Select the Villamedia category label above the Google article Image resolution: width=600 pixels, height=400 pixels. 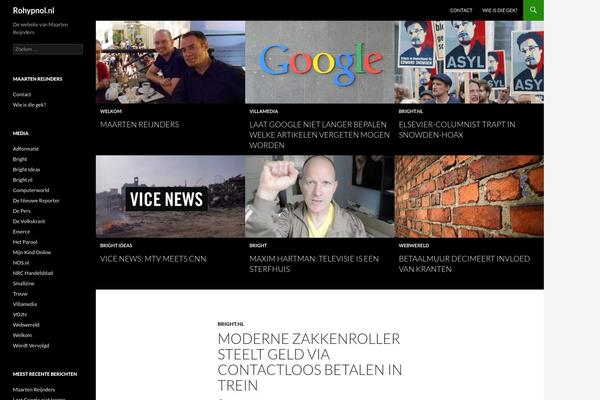click(264, 111)
